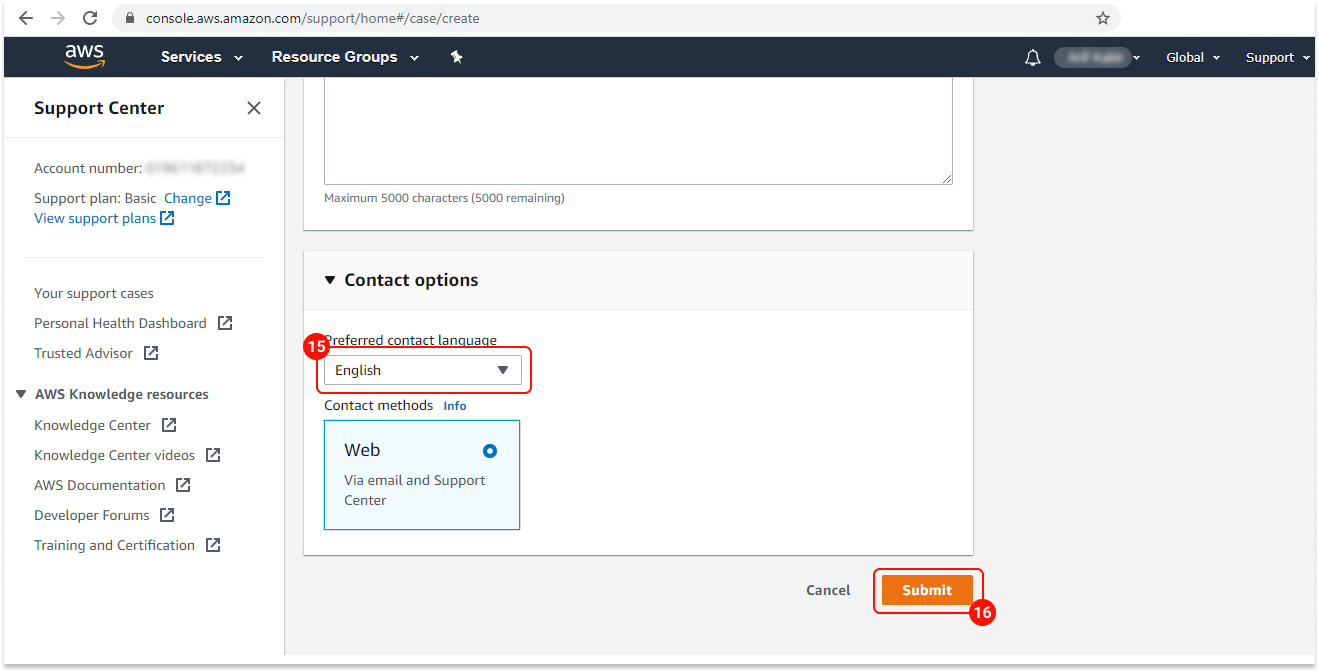
Task: Submit the support case
Action: coord(928,589)
